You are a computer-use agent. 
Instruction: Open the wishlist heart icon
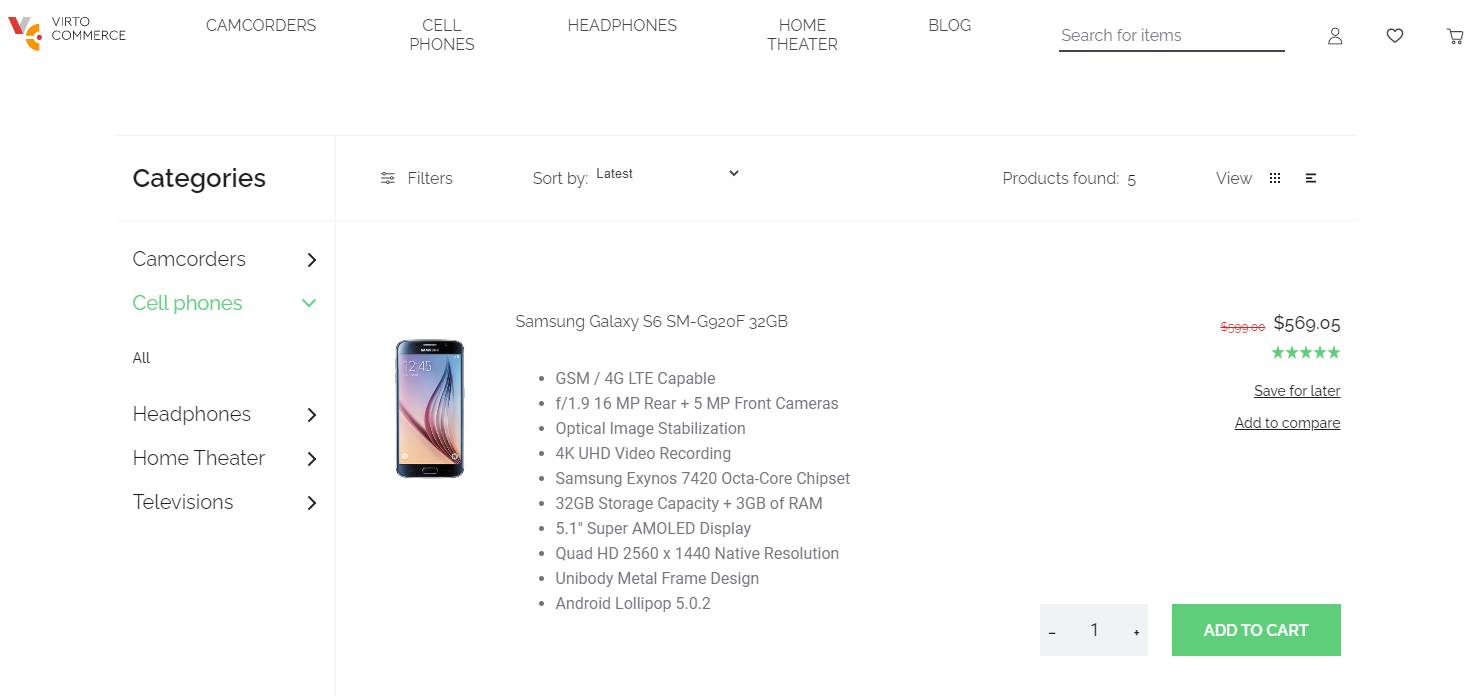point(1395,35)
